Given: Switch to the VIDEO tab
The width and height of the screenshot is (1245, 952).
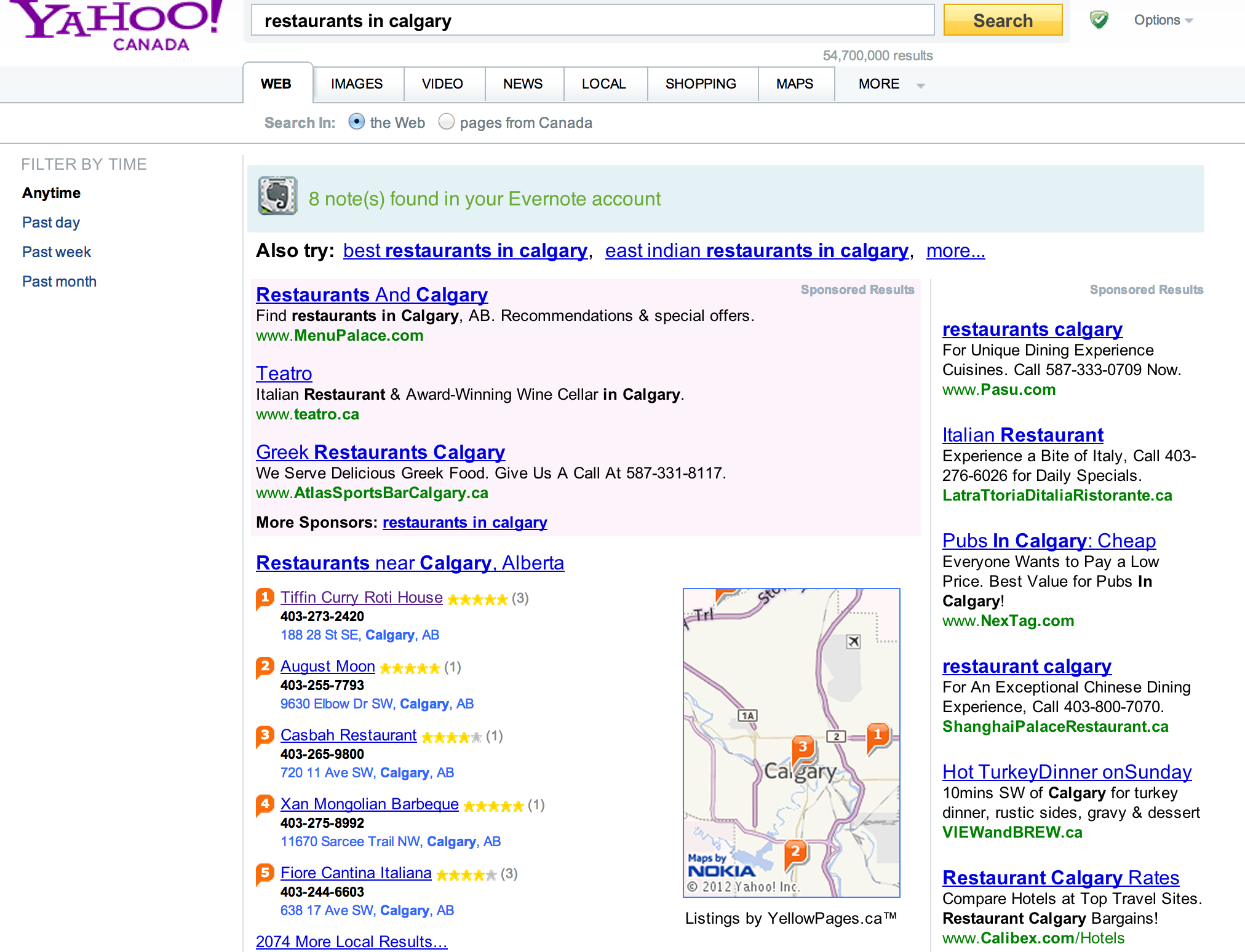Looking at the screenshot, I should pyautogui.click(x=442, y=84).
